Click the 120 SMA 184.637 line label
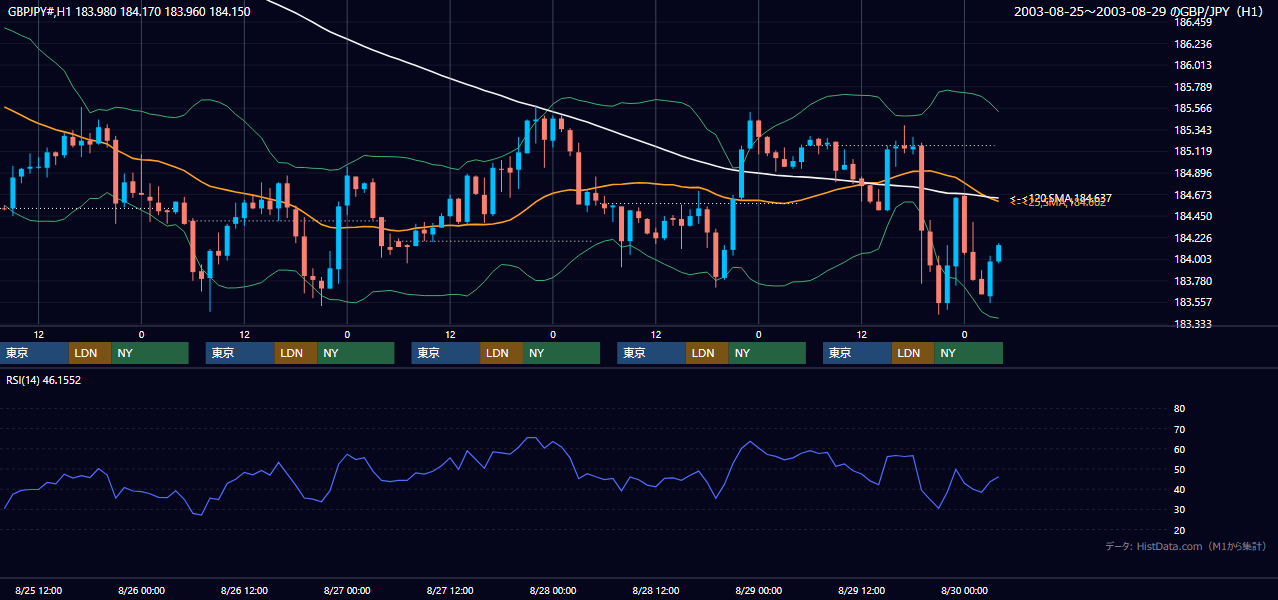This screenshot has height=600, width=1278. [x=1068, y=197]
